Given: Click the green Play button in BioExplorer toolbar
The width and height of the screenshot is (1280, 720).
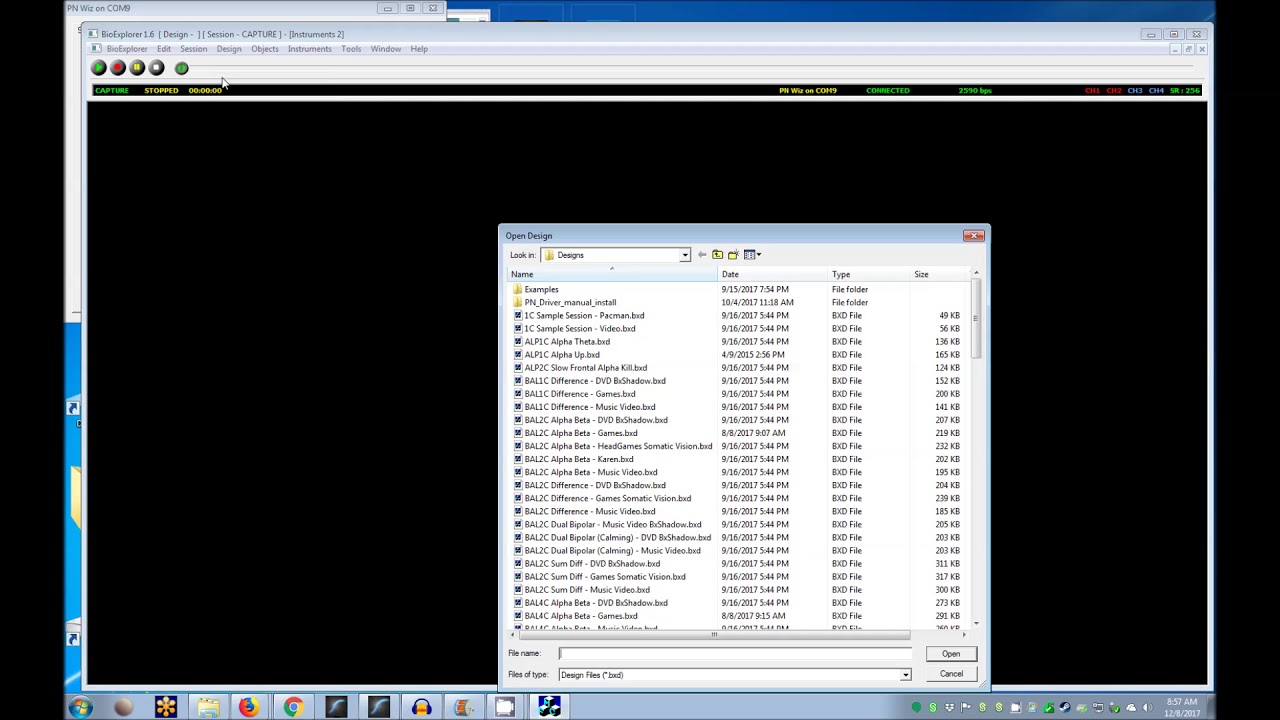Looking at the screenshot, I should [x=99, y=68].
